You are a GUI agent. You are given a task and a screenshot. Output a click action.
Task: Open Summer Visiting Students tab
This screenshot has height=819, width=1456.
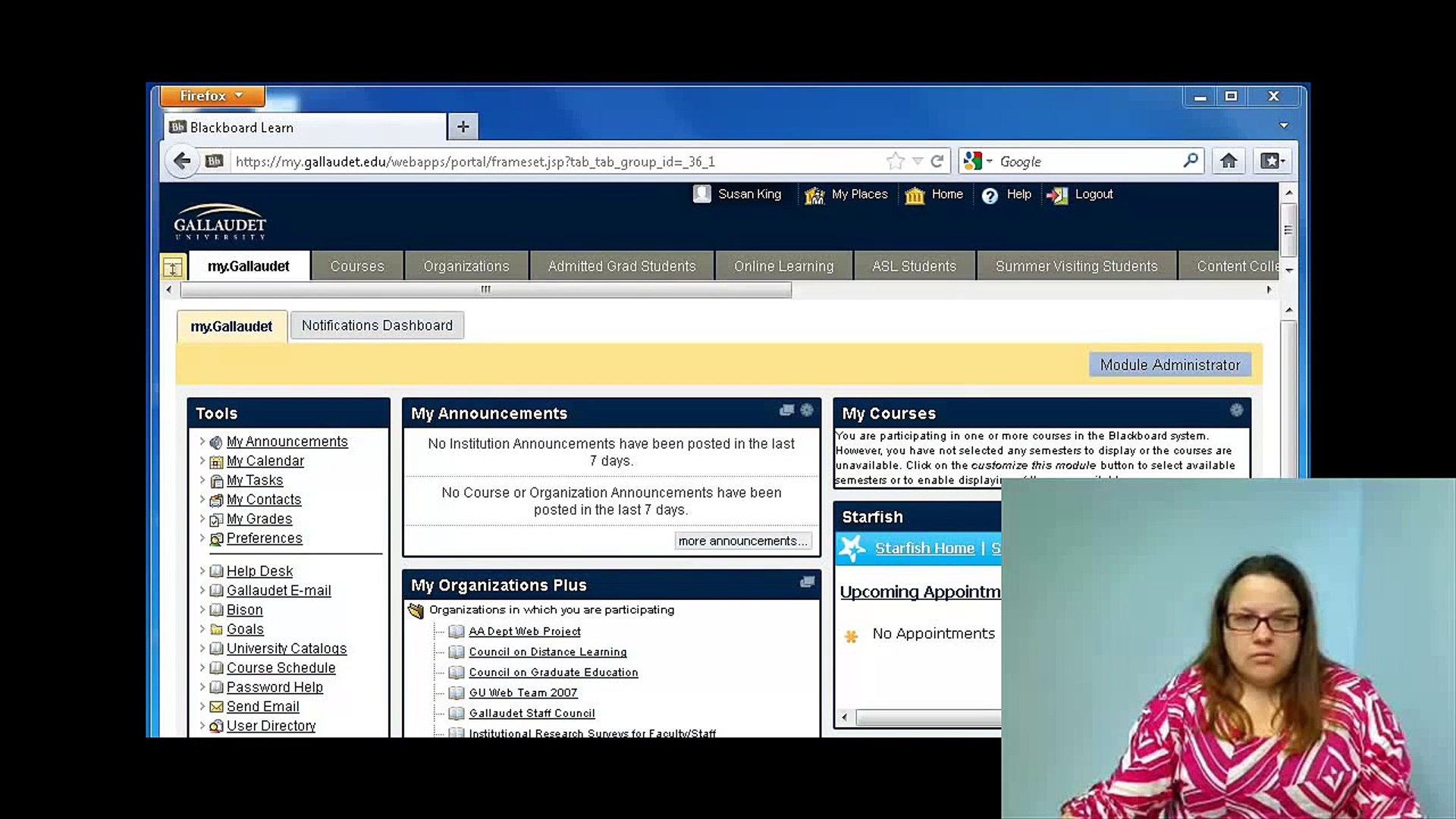pos(1077,266)
